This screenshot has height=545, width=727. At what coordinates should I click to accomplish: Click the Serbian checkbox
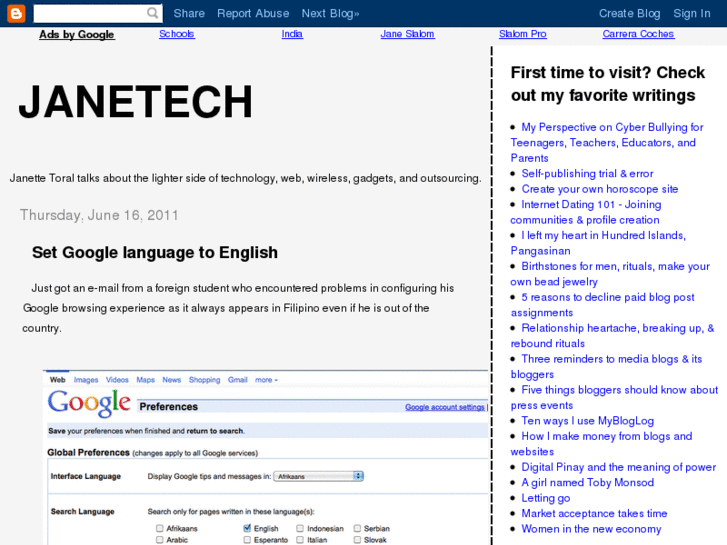[357, 528]
